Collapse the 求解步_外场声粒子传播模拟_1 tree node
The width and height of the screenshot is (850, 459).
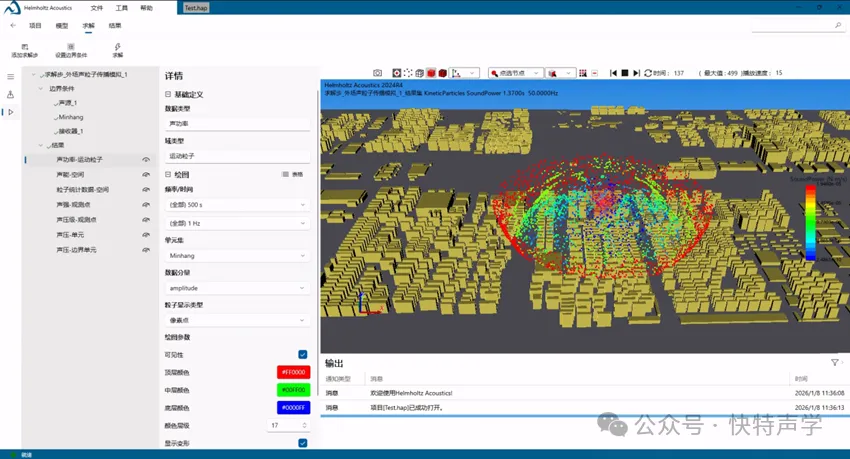pyautogui.click(x=34, y=74)
